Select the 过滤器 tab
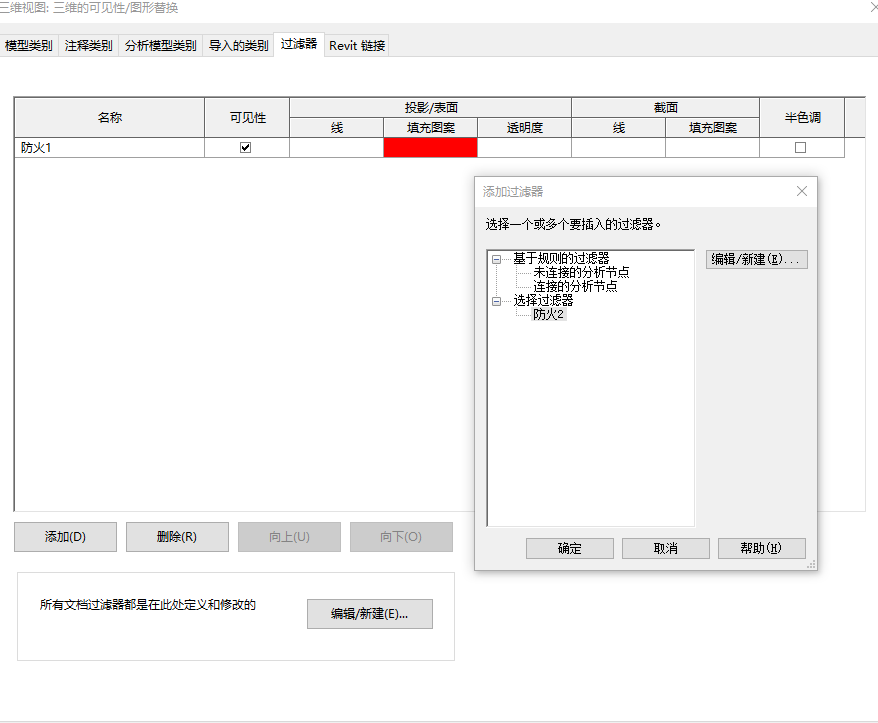The image size is (878, 723). (299, 44)
